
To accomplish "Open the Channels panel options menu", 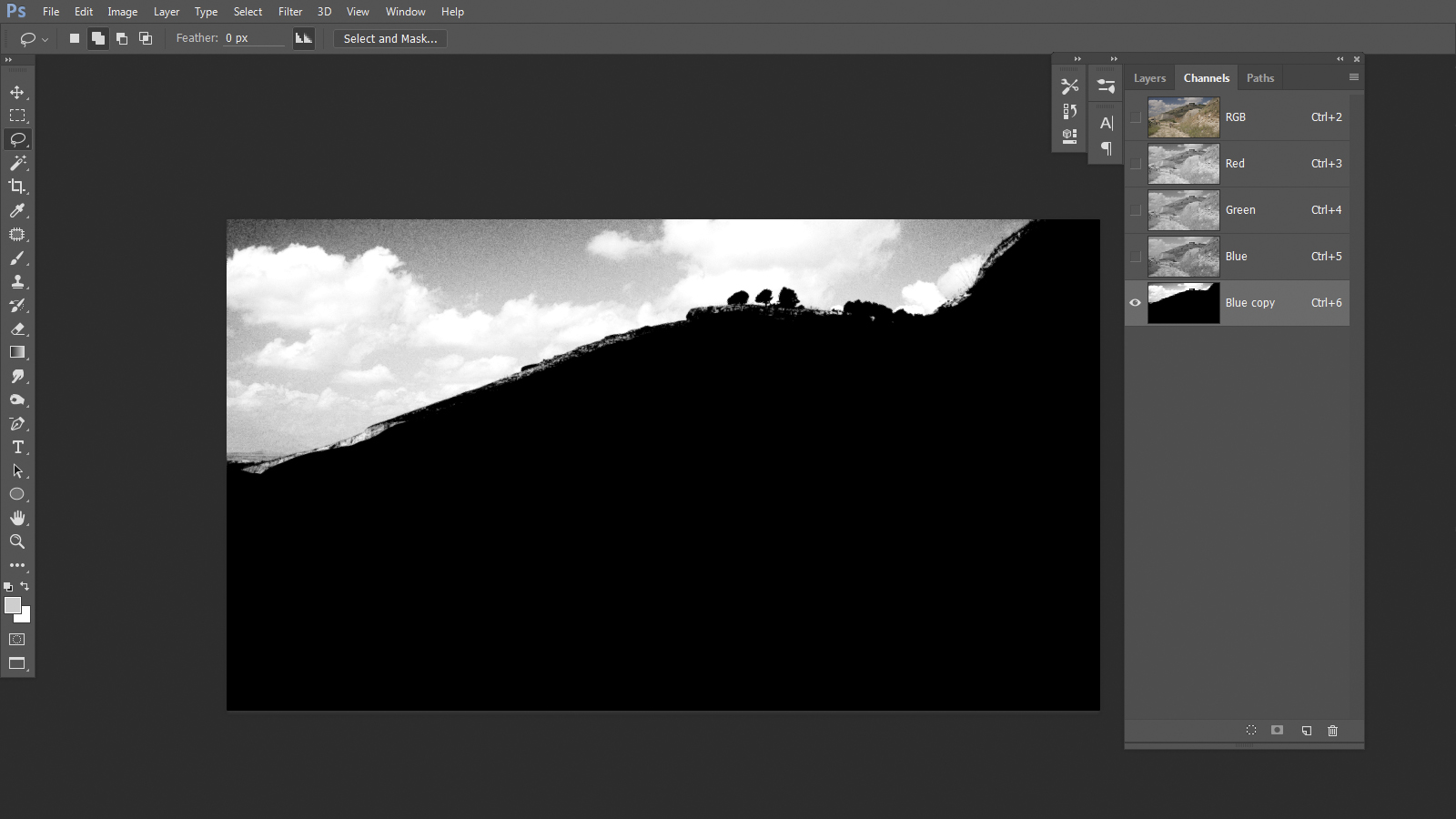I will pyautogui.click(x=1353, y=77).
